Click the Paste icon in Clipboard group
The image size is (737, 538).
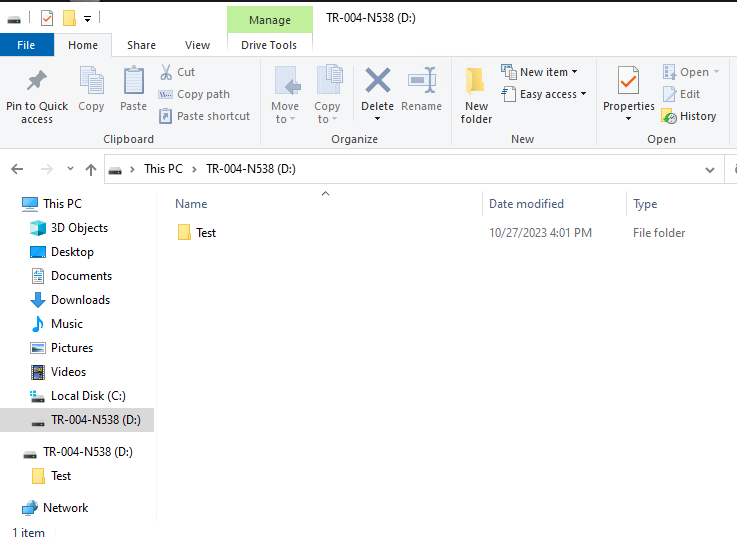[x=133, y=82]
